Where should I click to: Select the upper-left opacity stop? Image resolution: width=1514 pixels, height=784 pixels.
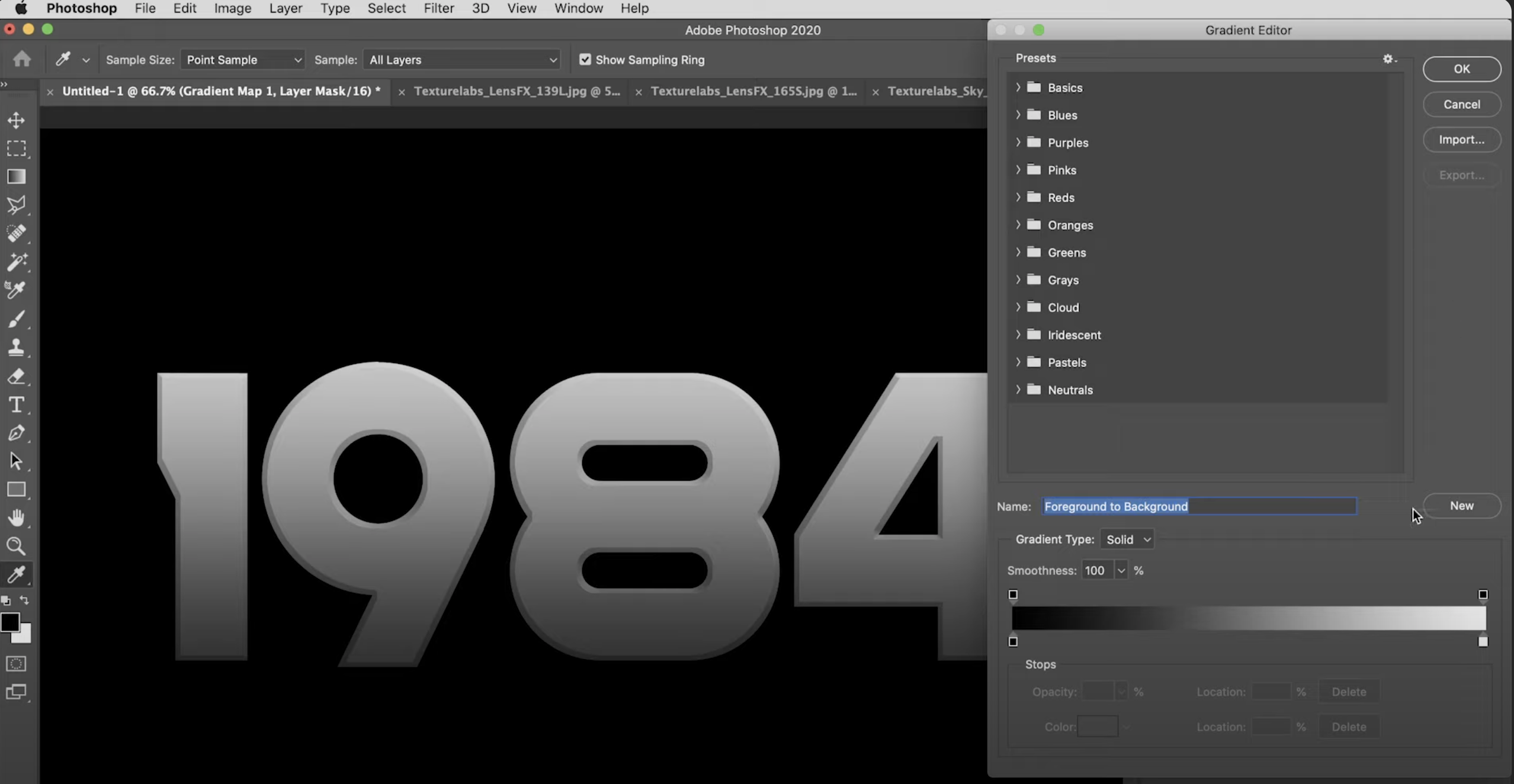click(x=1012, y=595)
